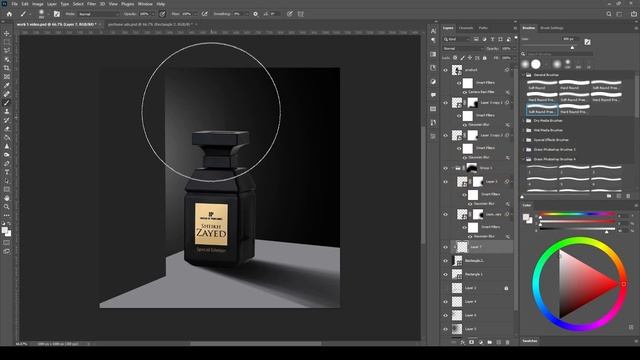Open the brush preset picker arrow
Image resolution: width=640 pixels, height=360 pixels.
pos(48,14)
